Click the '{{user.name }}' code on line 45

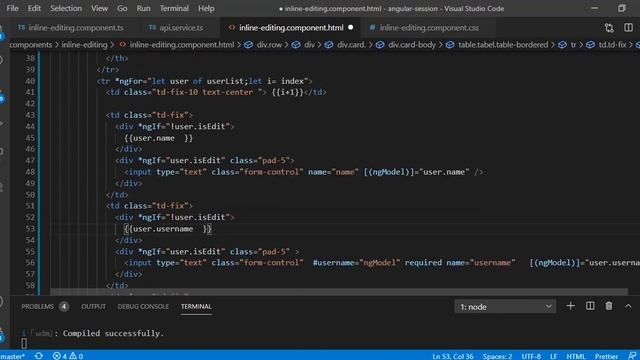[x=158, y=138]
